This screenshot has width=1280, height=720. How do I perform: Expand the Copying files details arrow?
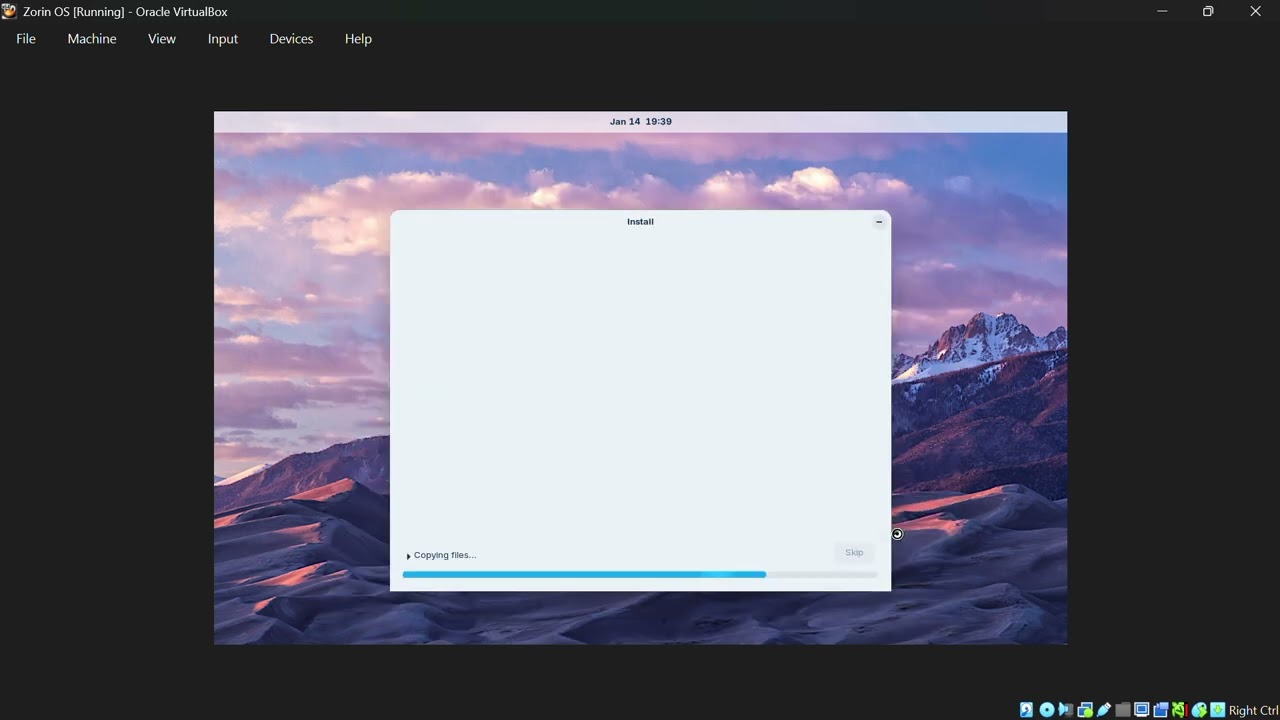(x=408, y=556)
